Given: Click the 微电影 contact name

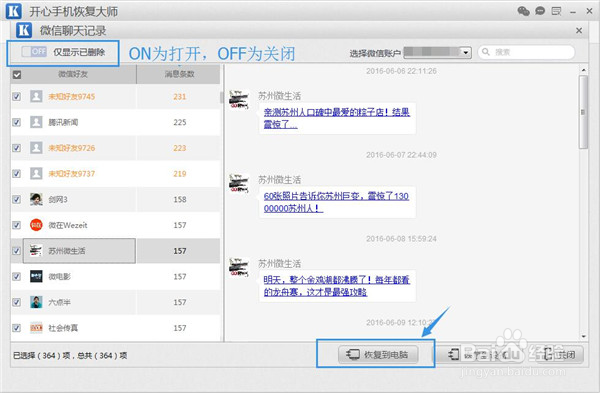Looking at the screenshot, I should tap(59, 276).
